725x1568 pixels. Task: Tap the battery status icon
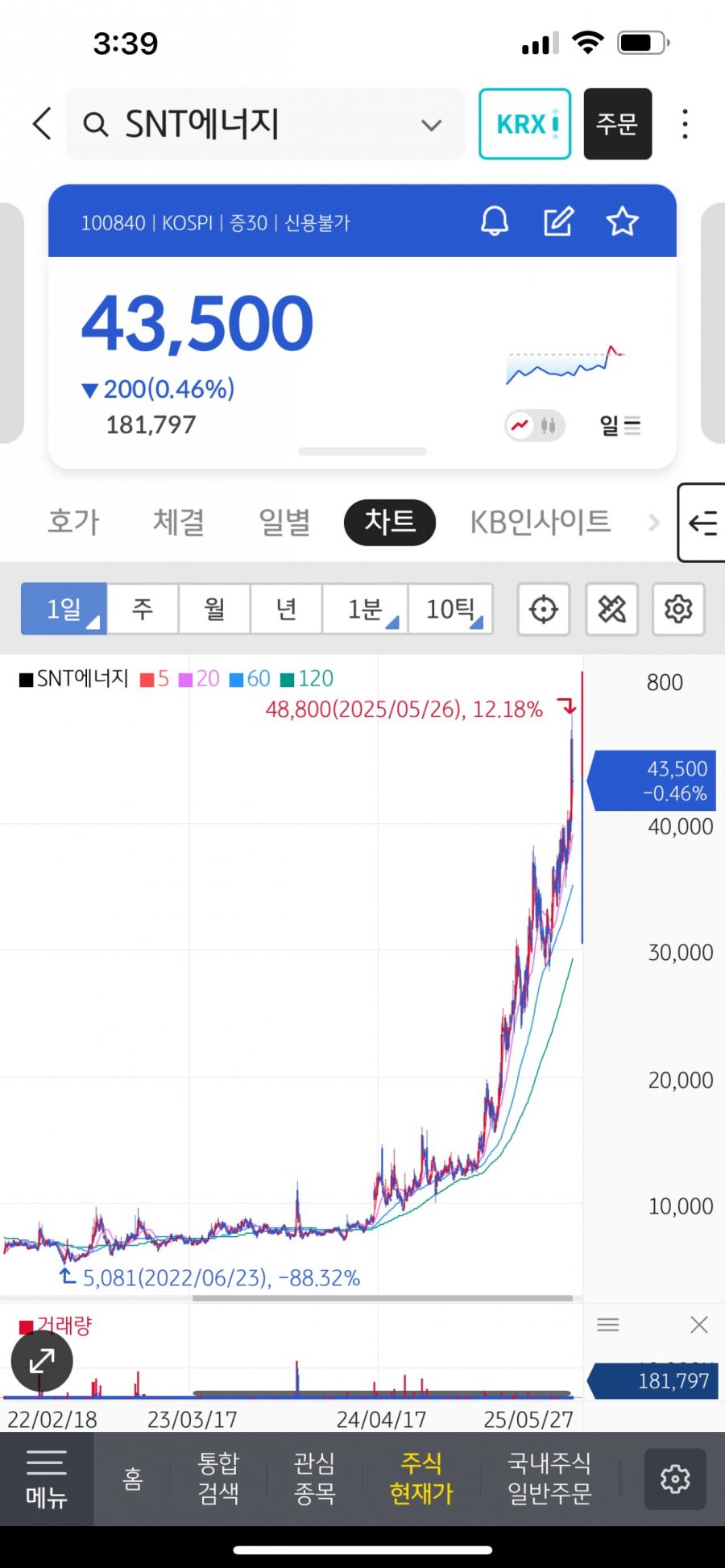click(644, 43)
